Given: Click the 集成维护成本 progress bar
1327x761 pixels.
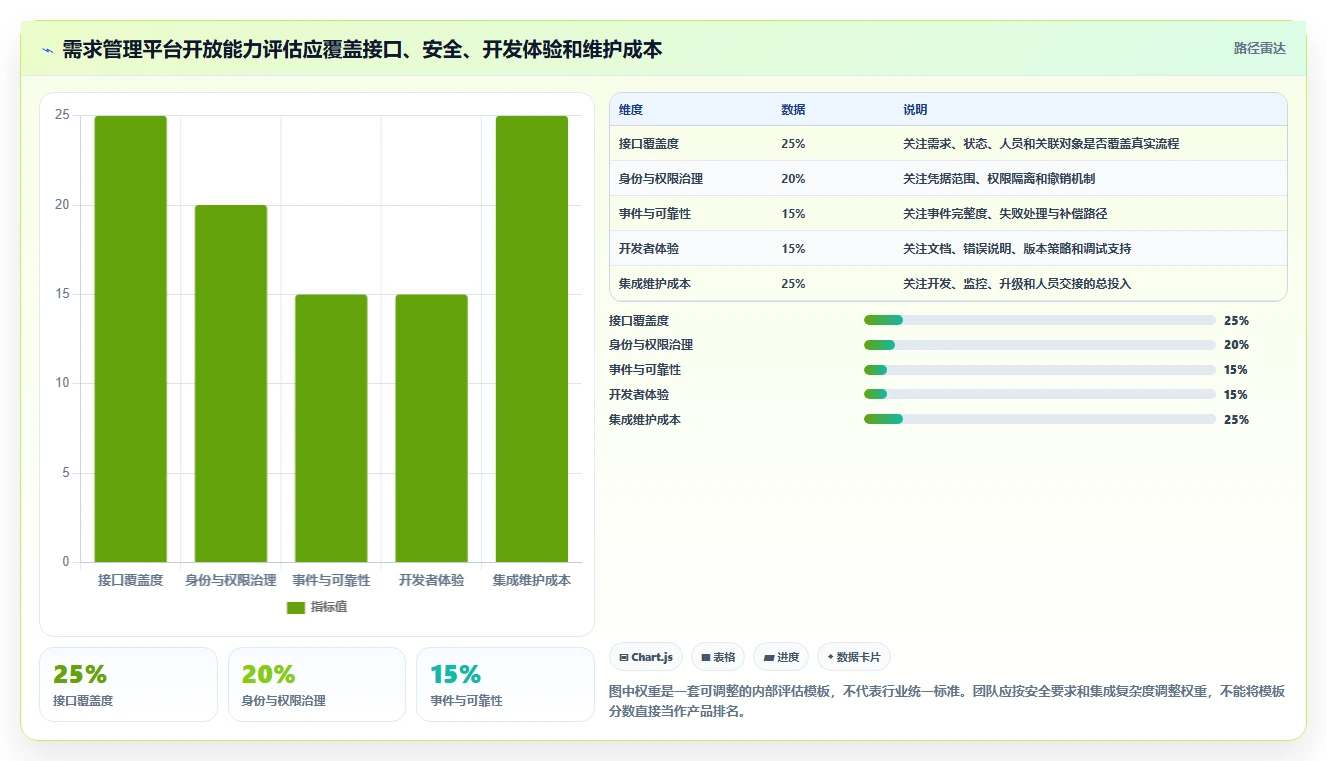Looking at the screenshot, I should 1040,420.
